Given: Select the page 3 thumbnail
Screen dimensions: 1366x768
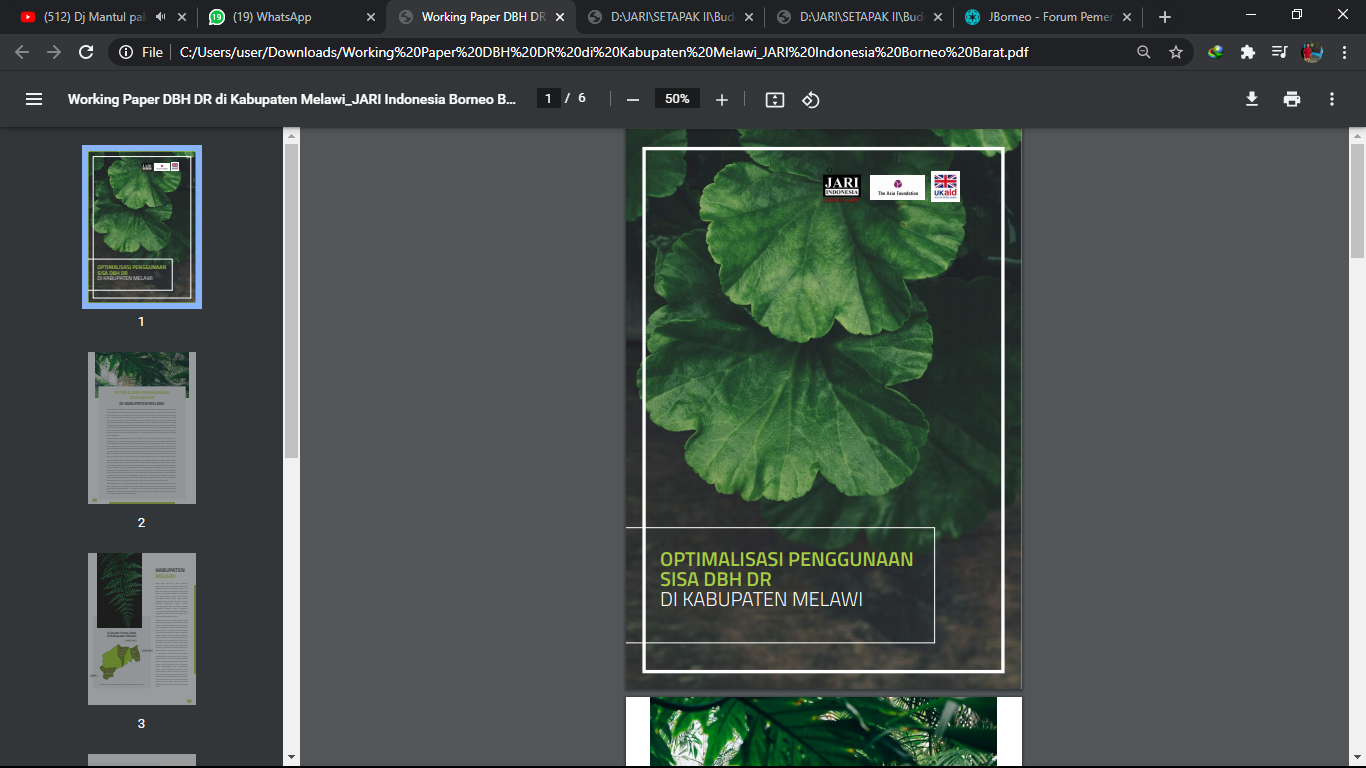Looking at the screenshot, I should pyautogui.click(x=141, y=628).
